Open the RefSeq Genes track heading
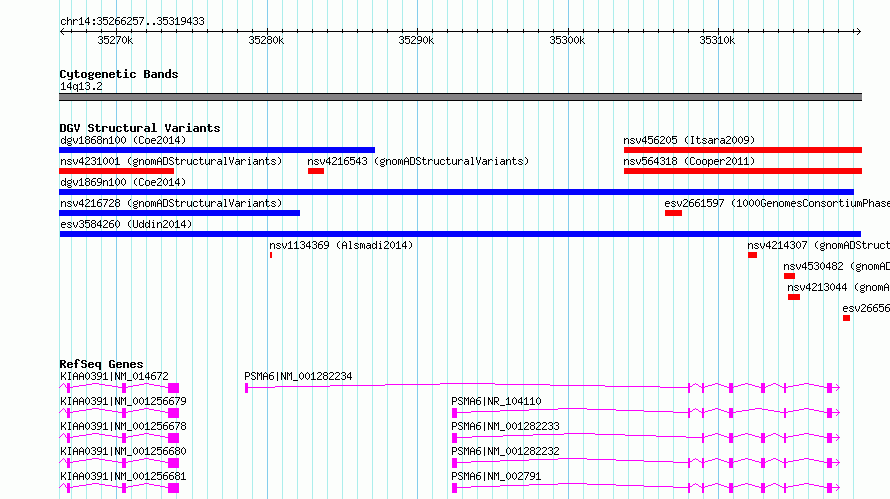 tap(102, 364)
